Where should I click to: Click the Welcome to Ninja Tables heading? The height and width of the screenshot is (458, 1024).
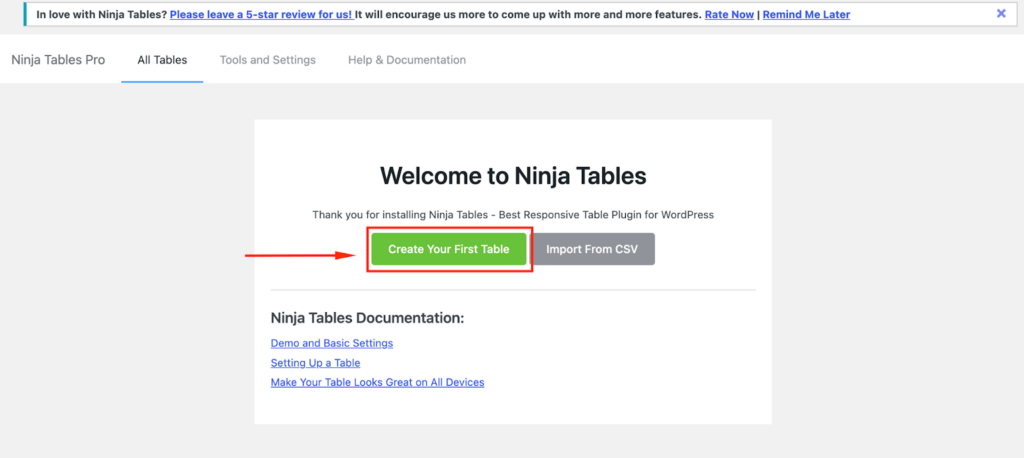(513, 176)
